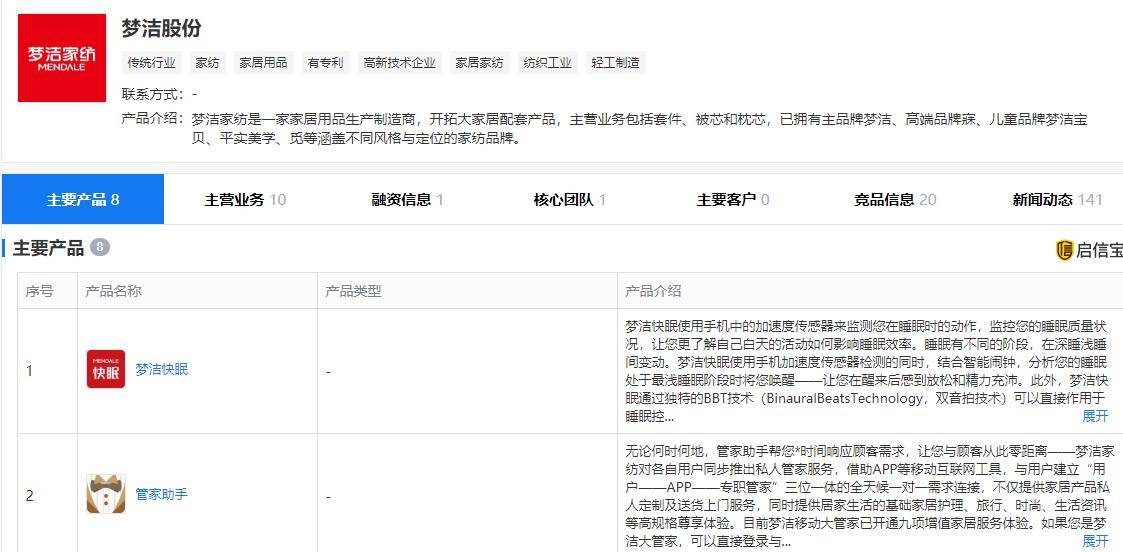Open the 融资信息 tab
Screen dimensions: 1123x552
(407, 199)
